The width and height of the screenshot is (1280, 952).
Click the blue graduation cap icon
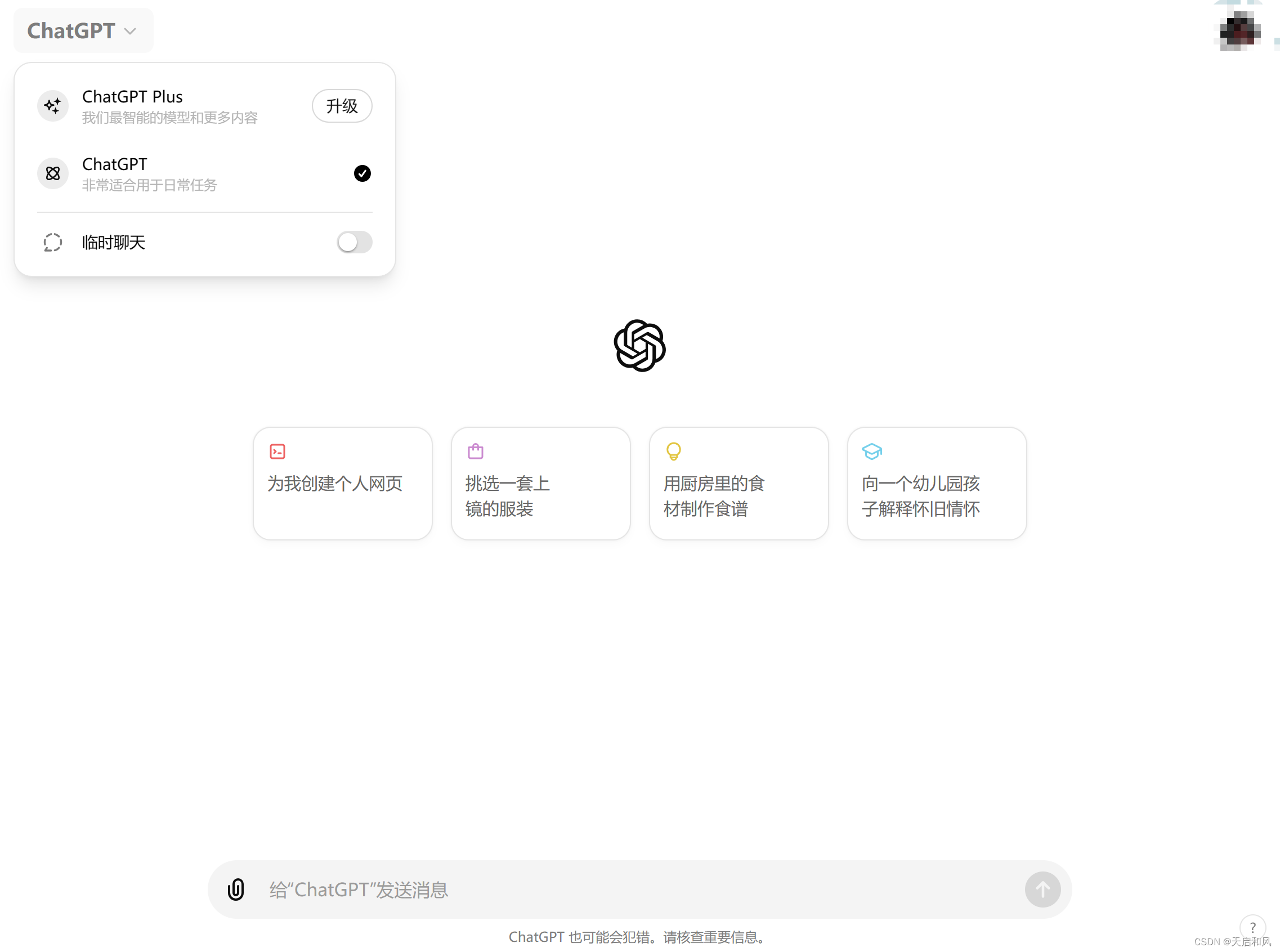tap(871, 451)
